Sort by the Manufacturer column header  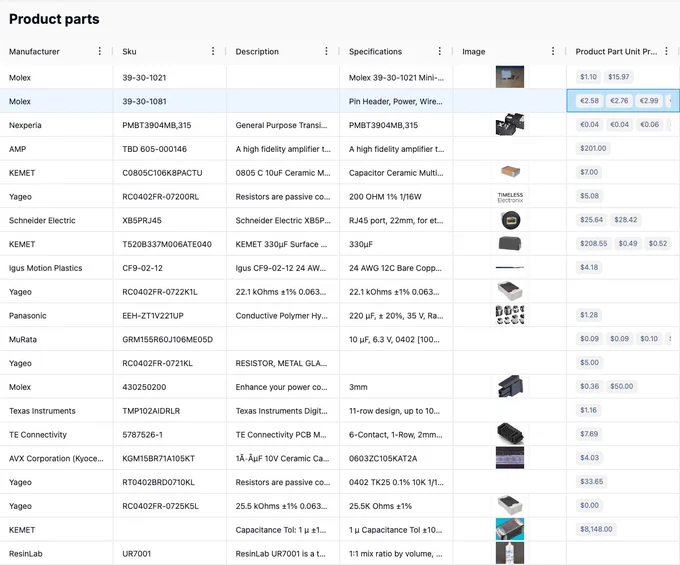pos(34,52)
